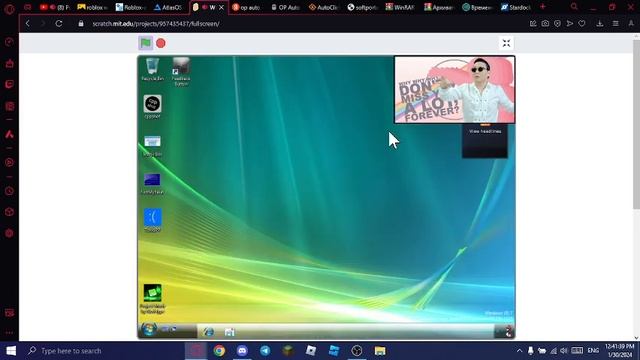640x360 pixels.
Task: Click the shield ad-blocker icon in toolbar
Action: pos(558,24)
